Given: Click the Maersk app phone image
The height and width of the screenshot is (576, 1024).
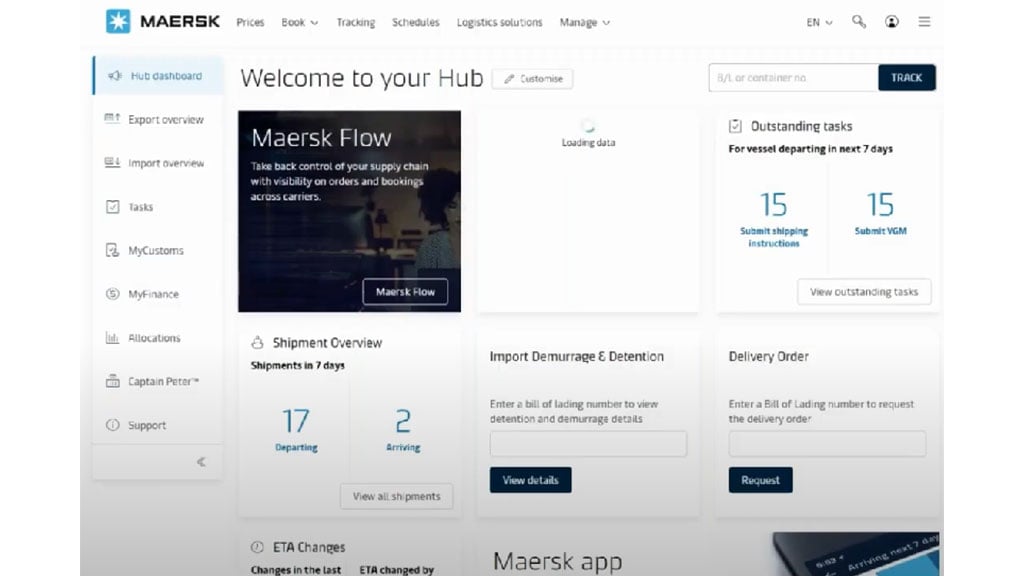Looking at the screenshot, I should pos(857,554).
